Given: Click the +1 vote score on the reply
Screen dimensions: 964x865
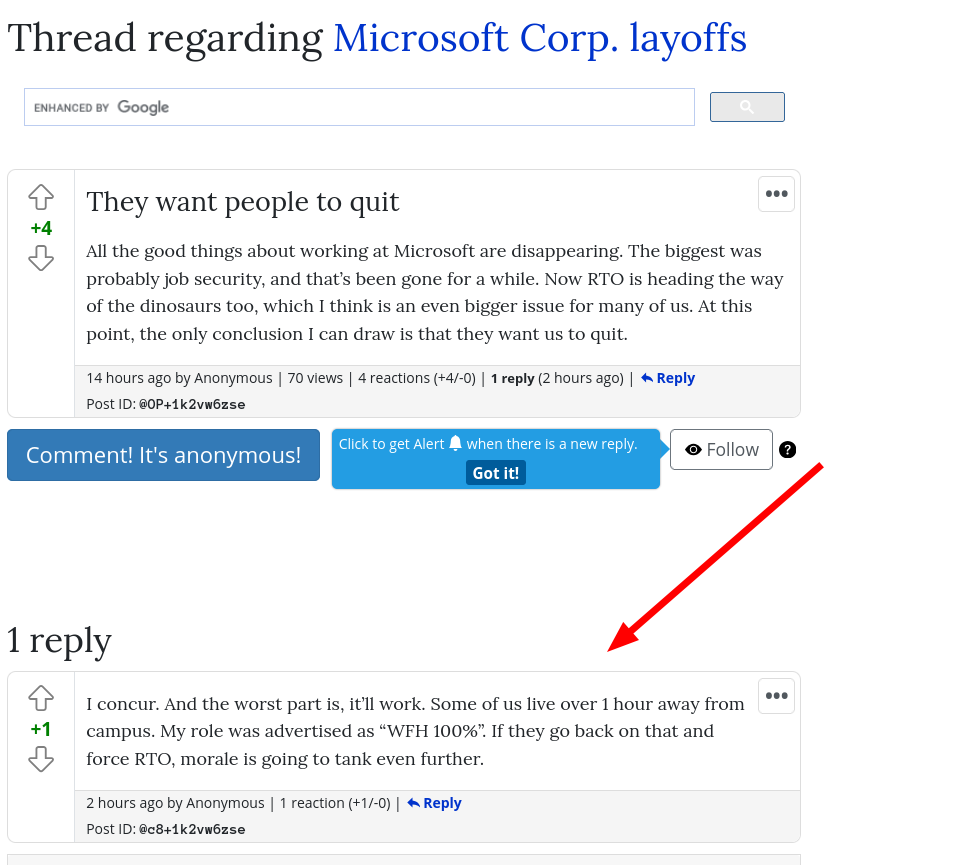Looking at the screenshot, I should pyautogui.click(x=41, y=729).
